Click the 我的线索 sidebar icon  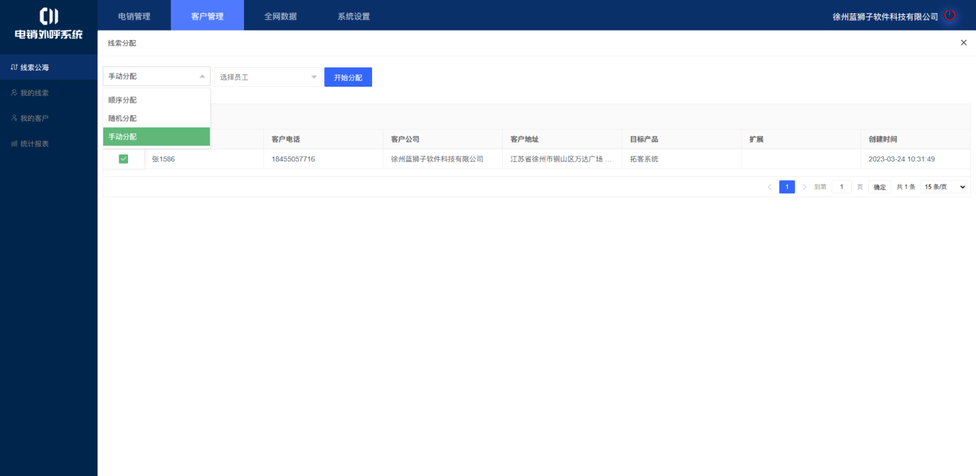coord(14,93)
